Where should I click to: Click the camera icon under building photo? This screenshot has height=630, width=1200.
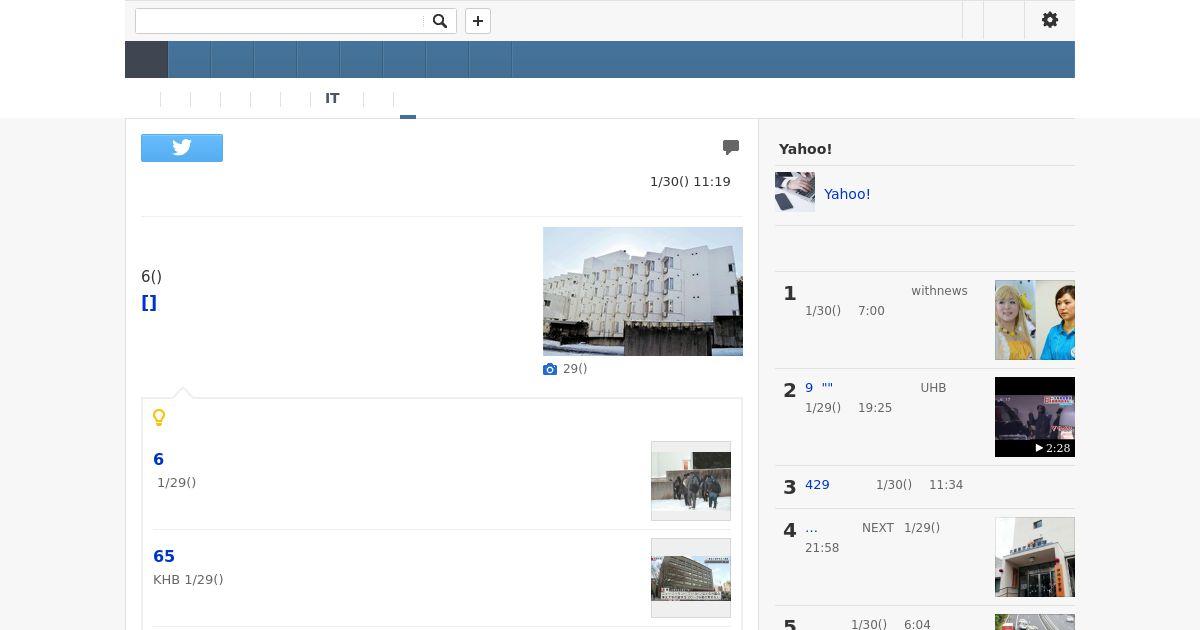pos(550,369)
